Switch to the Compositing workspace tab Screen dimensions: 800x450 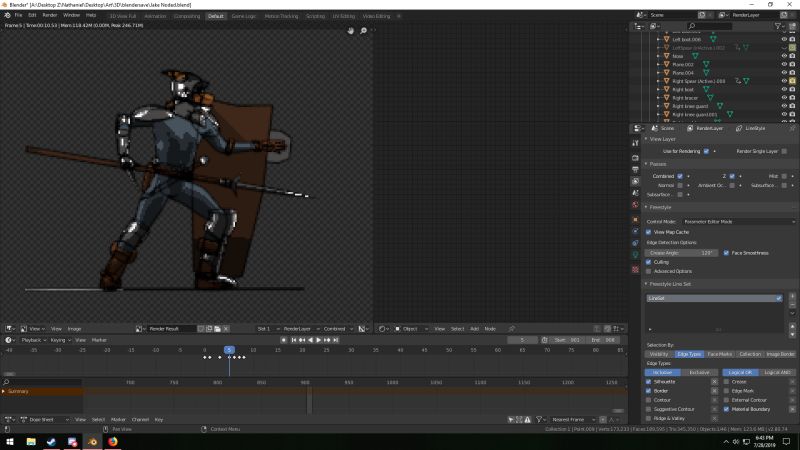[187, 16]
